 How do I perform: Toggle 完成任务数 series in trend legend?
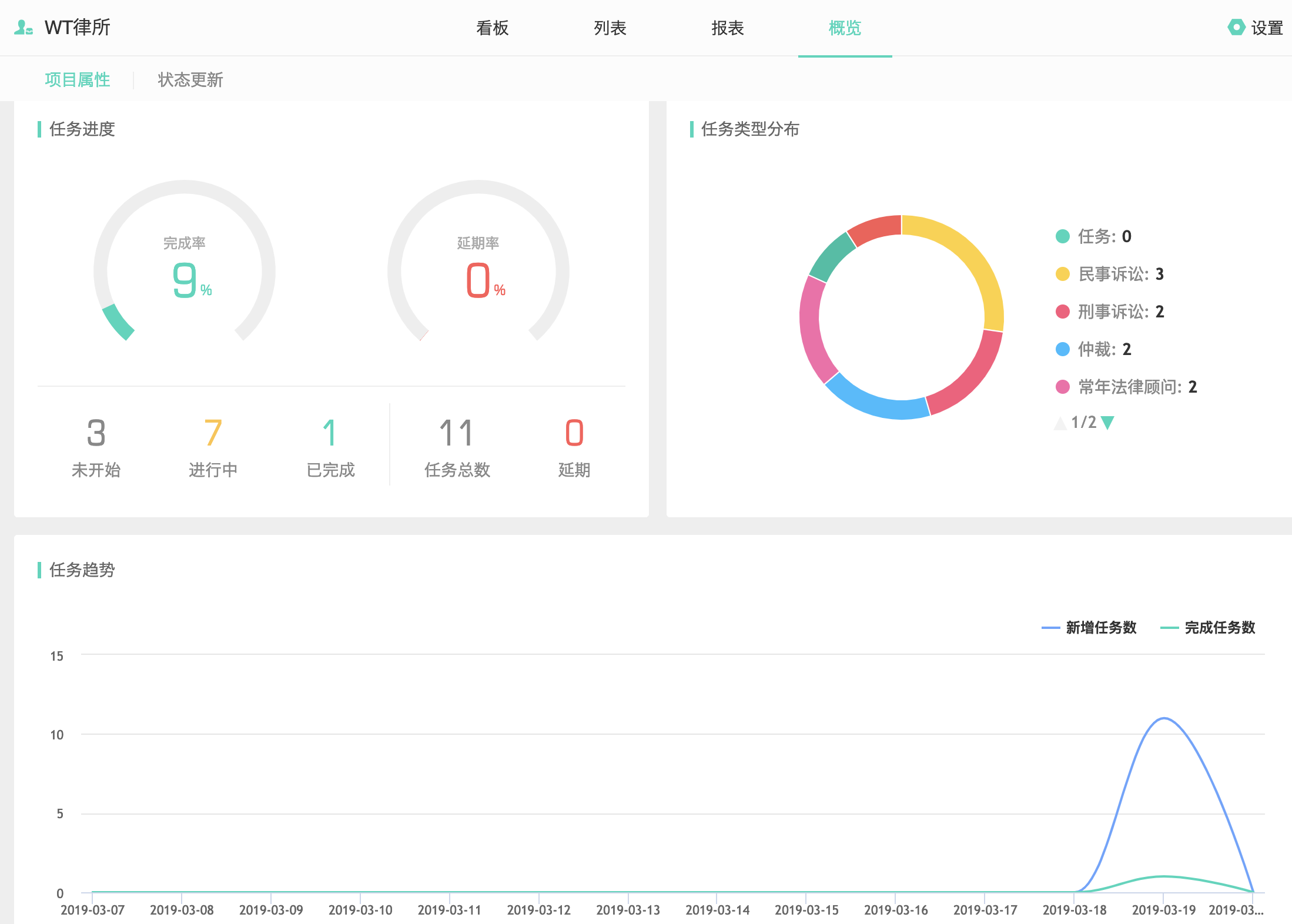(x=1208, y=628)
